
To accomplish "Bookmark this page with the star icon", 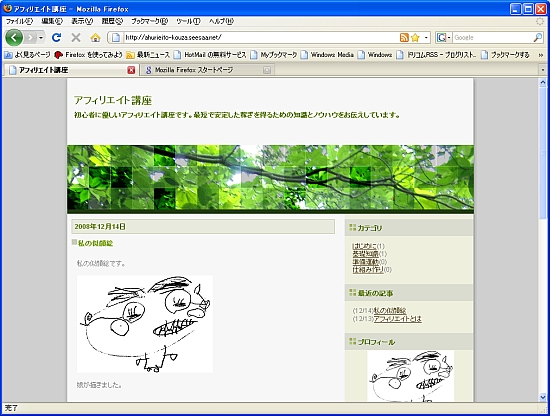I will click(415, 38).
